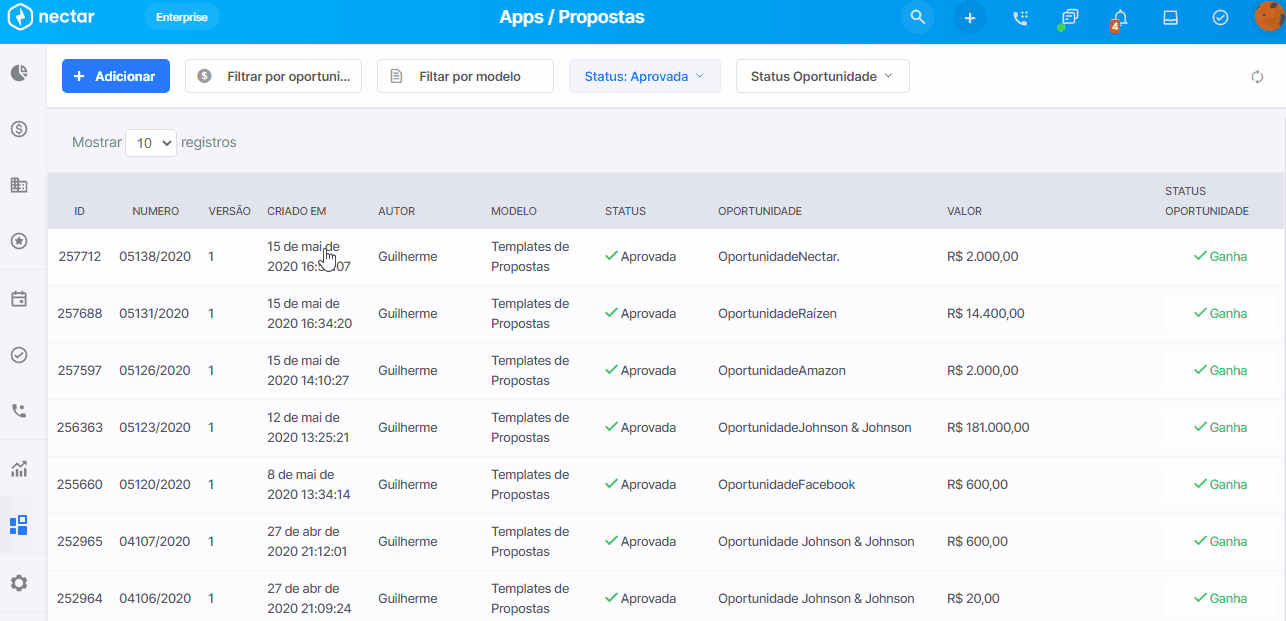Open the phone calls icon in sidebar
1286x621 pixels.
(x=19, y=411)
